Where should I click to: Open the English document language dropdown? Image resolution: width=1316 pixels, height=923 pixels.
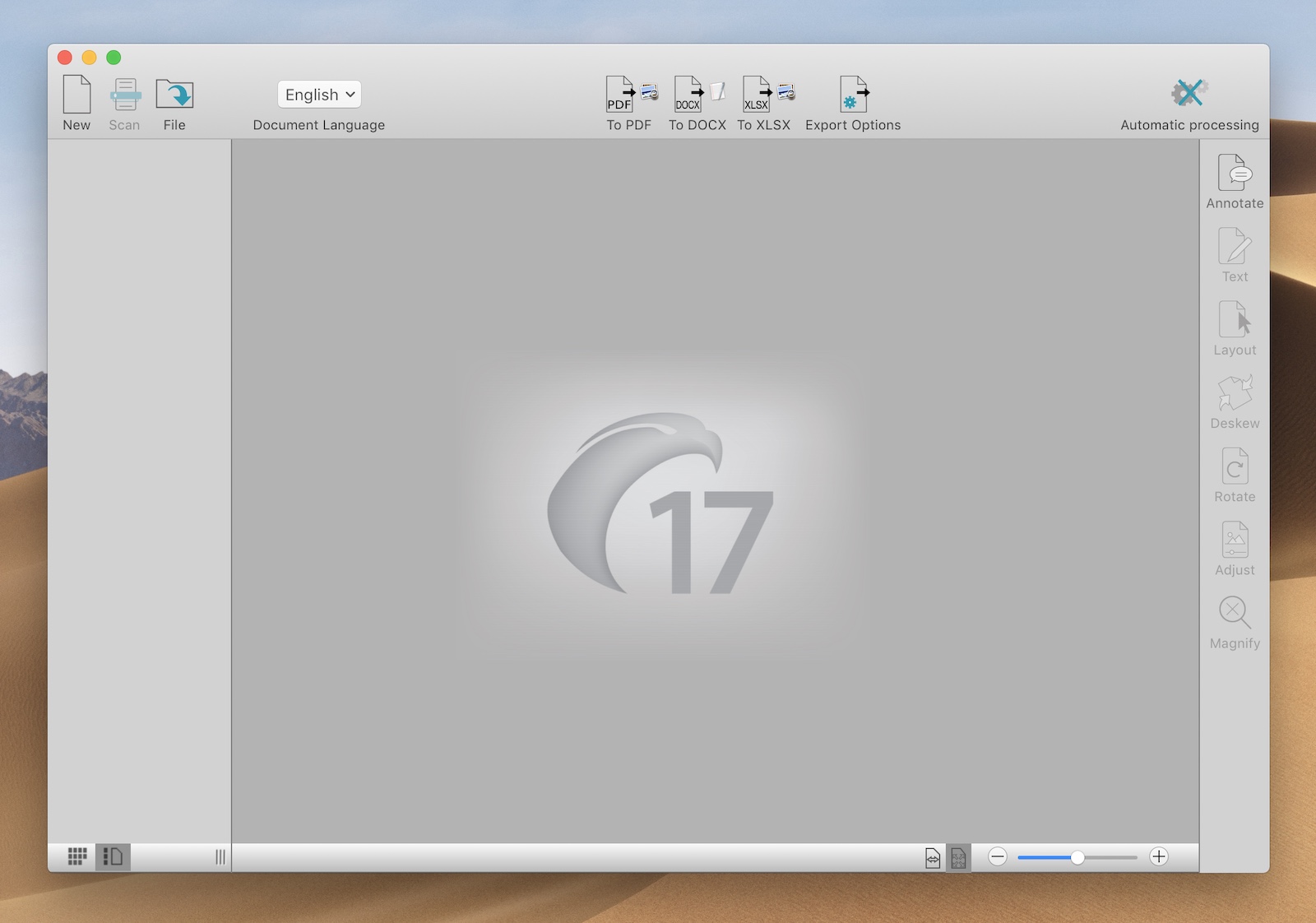click(x=319, y=95)
